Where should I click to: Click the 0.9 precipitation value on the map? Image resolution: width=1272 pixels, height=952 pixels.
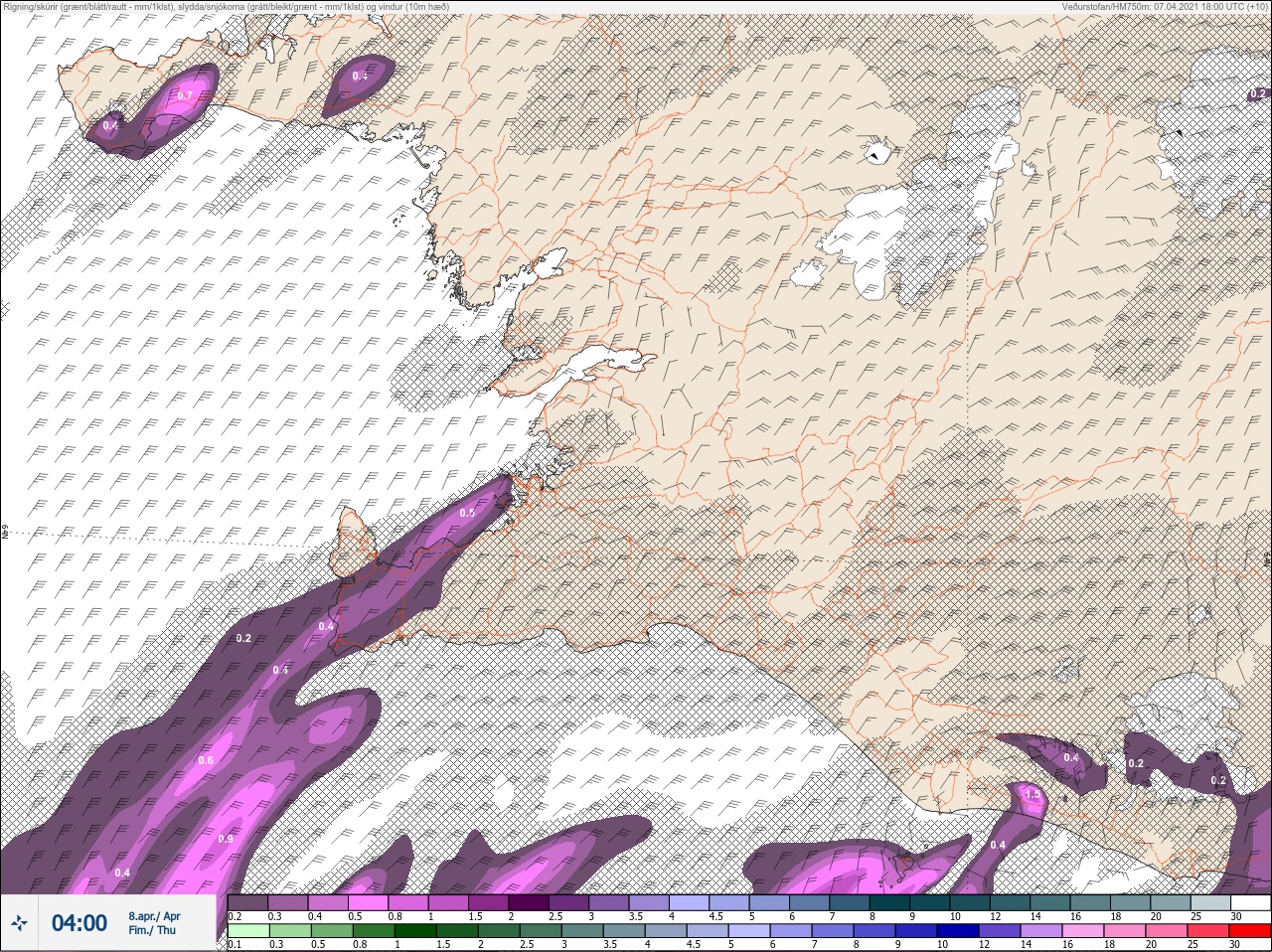226,839
